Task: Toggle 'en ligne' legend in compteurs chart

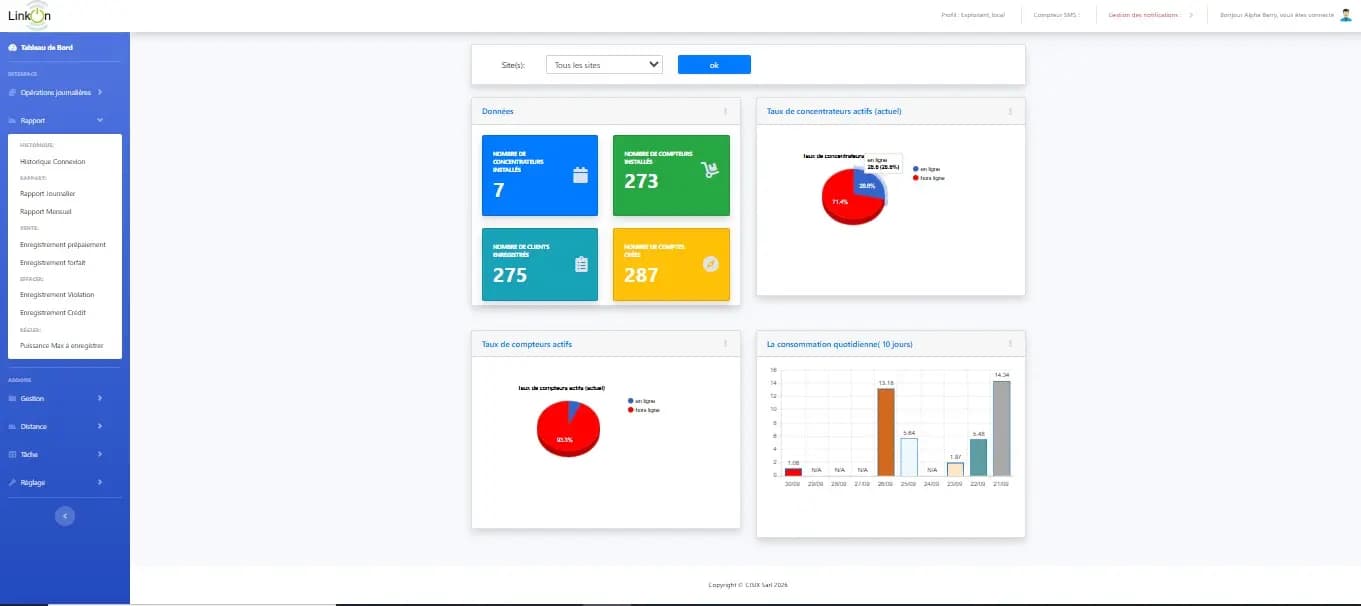Action: tap(641, 401)
